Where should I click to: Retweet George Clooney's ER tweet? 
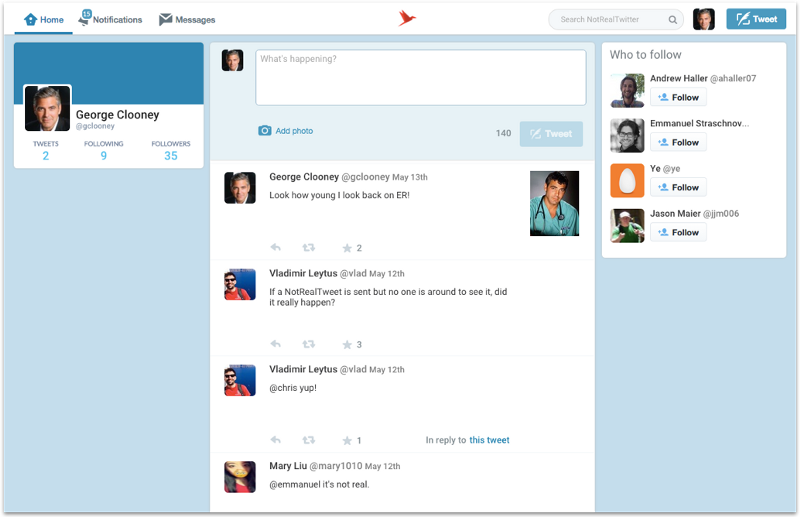(309, 248)
